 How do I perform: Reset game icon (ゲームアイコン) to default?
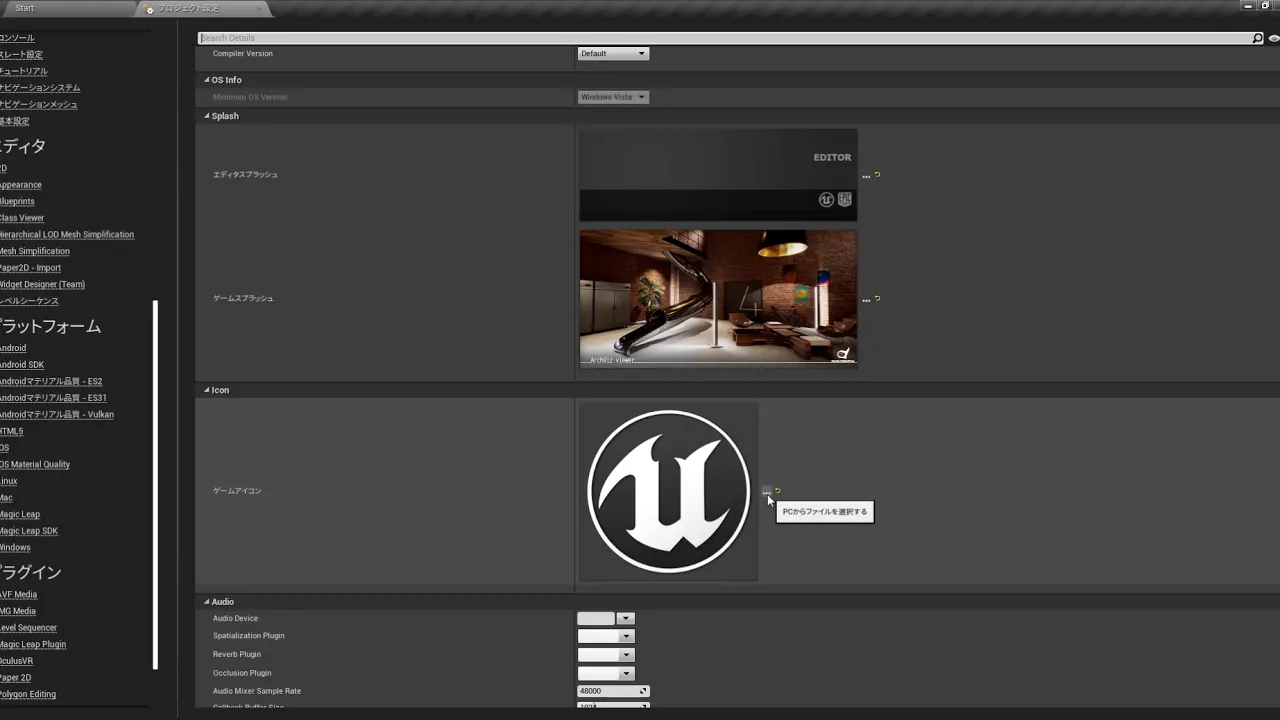777,490
